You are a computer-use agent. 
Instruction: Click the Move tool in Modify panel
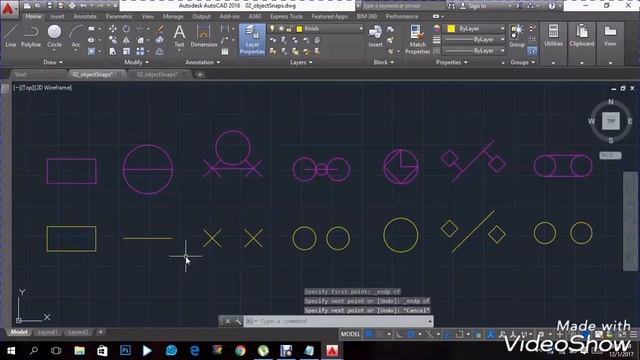click(x=113, y=29)
